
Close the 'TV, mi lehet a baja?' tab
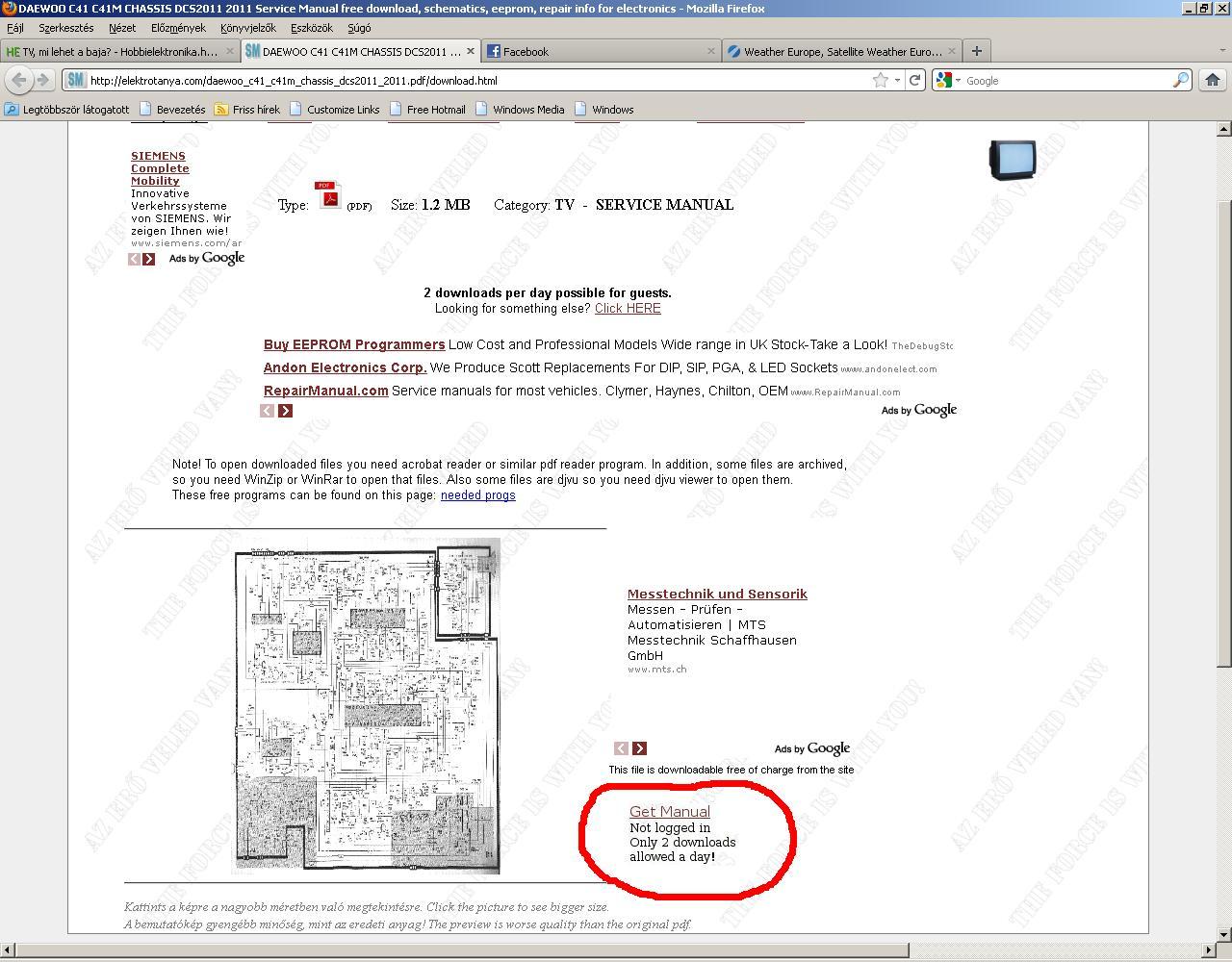point(229,51)
